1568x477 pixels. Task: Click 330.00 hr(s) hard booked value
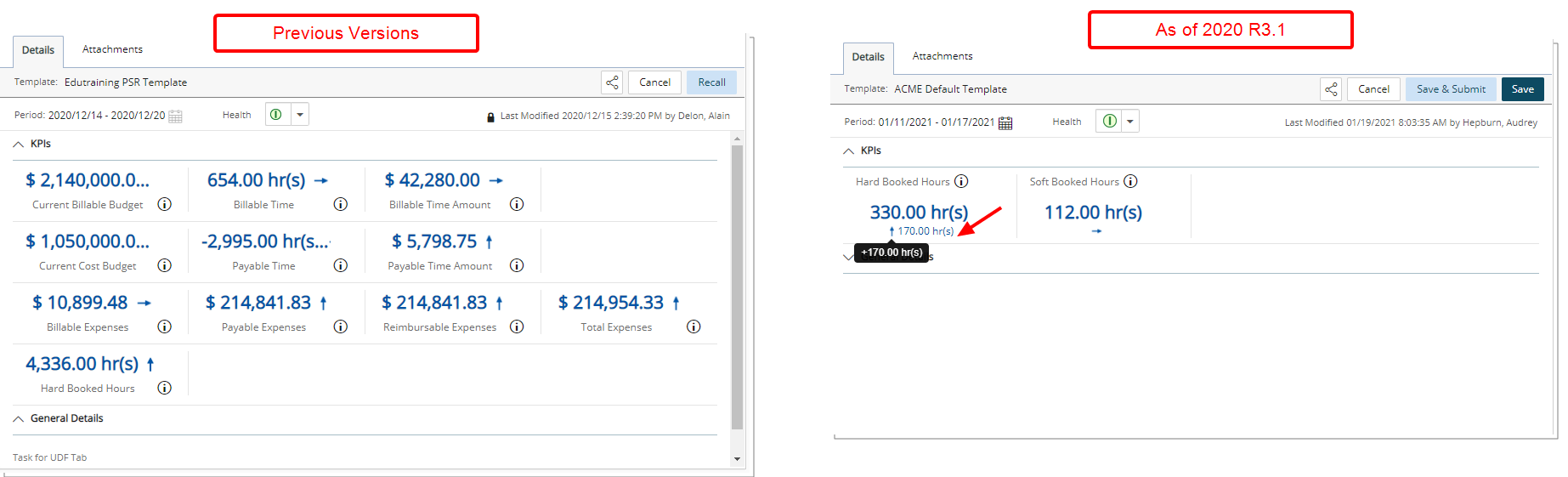tap(919, 213)
